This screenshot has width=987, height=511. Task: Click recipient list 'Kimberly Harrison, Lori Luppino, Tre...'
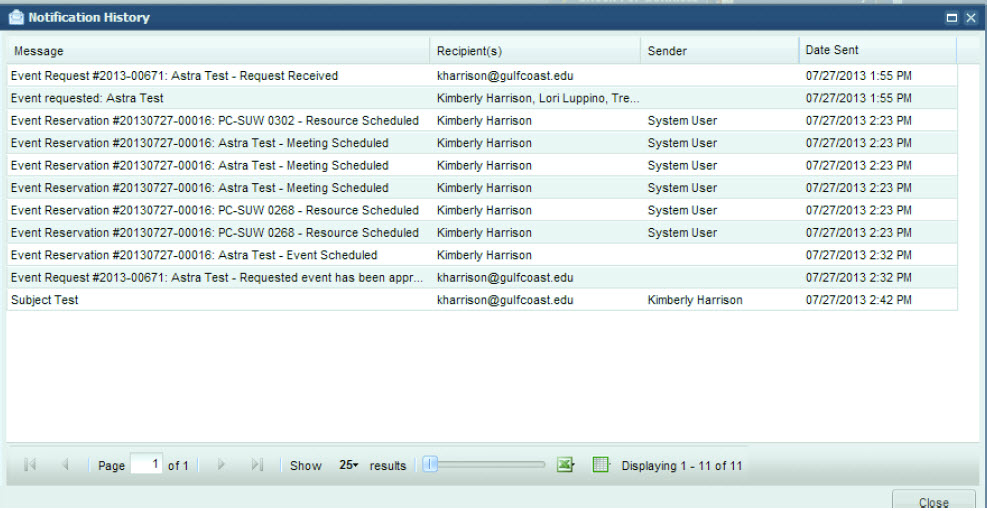538,98
